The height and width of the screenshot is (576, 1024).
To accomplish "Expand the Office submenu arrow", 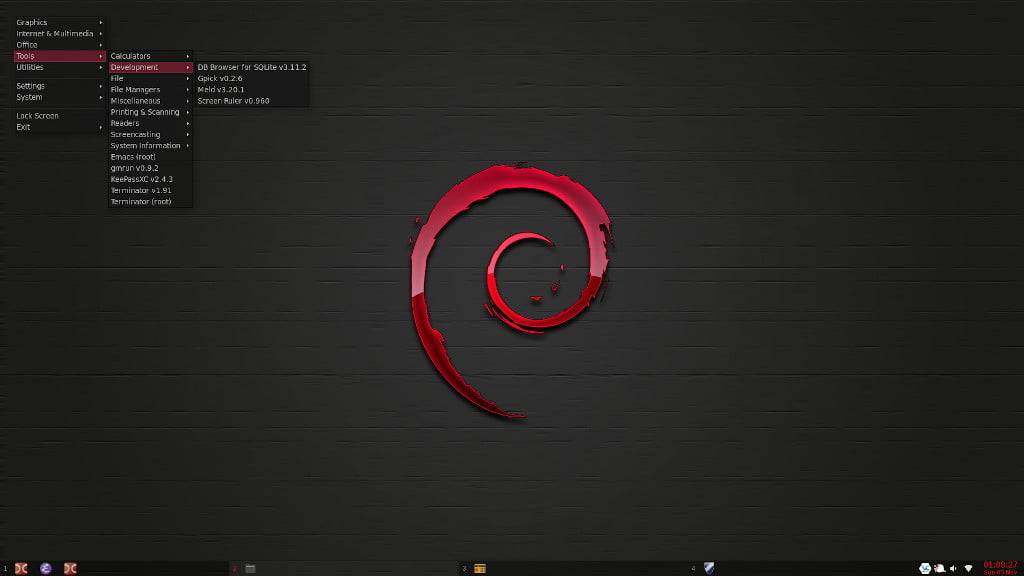I will point(101,44).
